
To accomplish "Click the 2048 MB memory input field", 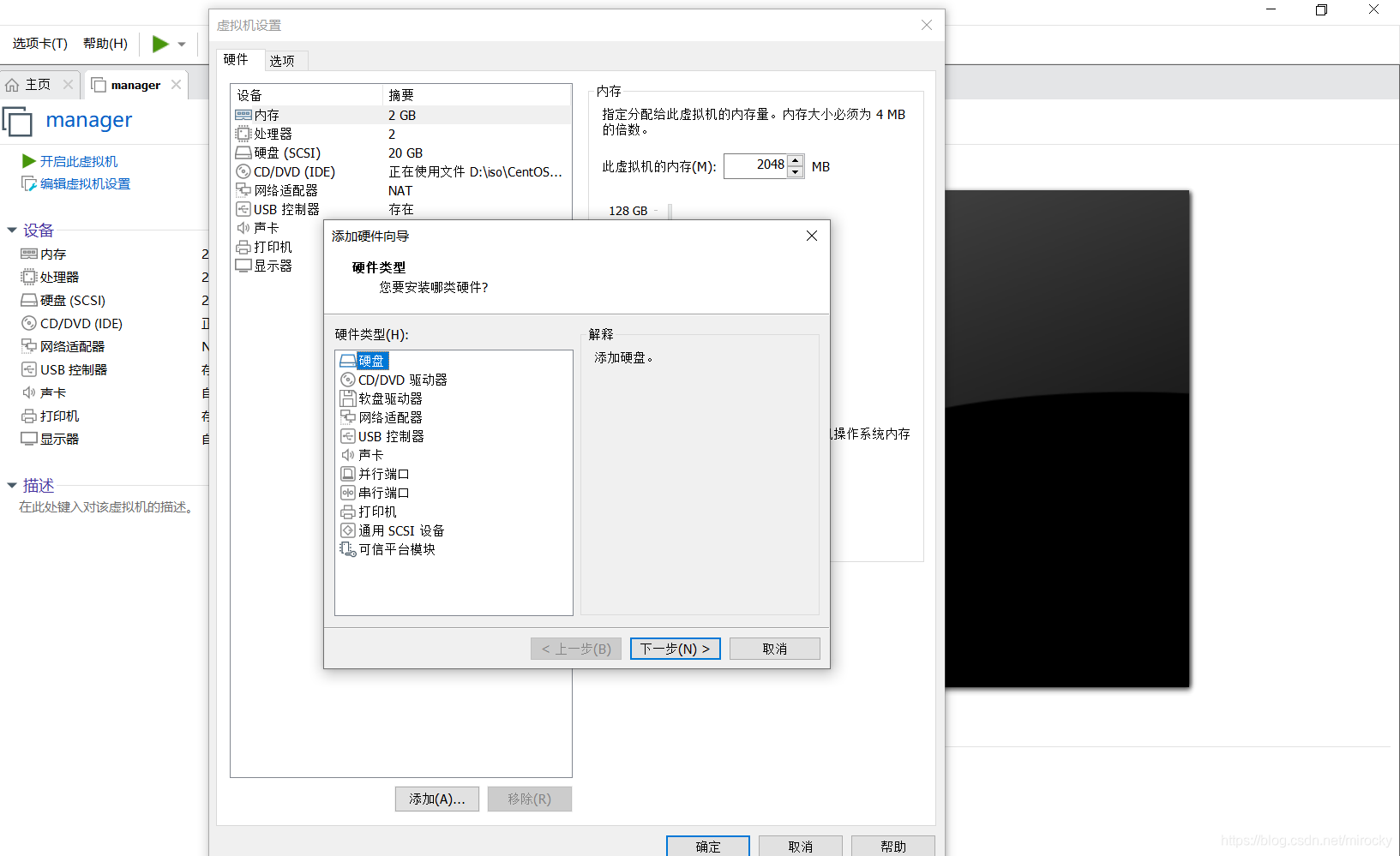I will [758, 165].
